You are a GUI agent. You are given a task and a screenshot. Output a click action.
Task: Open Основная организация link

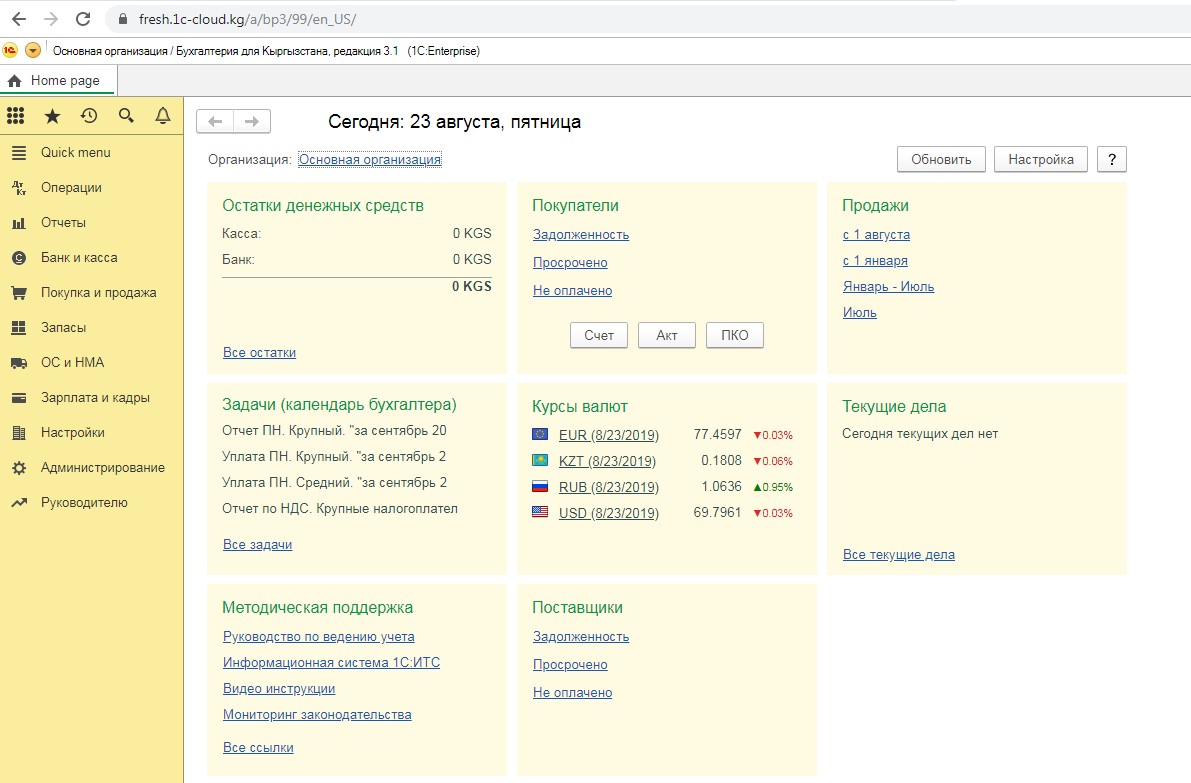click(x=370, y=160)
